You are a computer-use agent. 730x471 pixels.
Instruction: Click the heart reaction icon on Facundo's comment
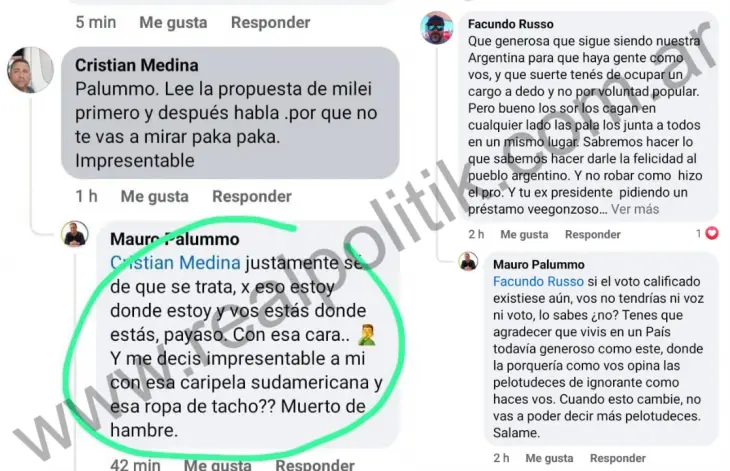(x=712, y=233)
